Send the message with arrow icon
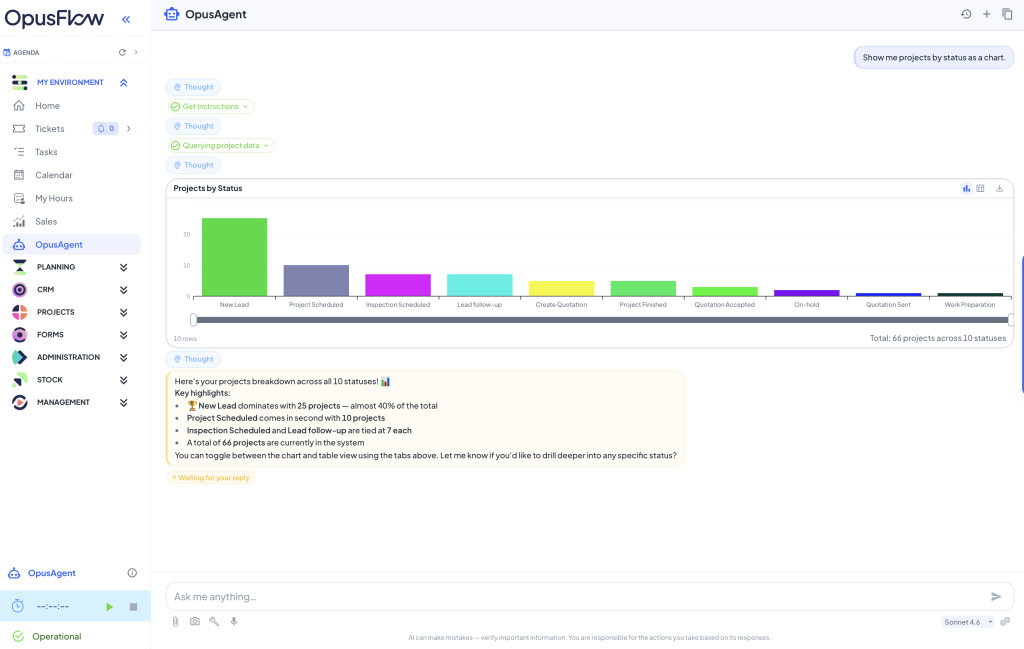Screen dimensions: 1024x649 point(996,597)
